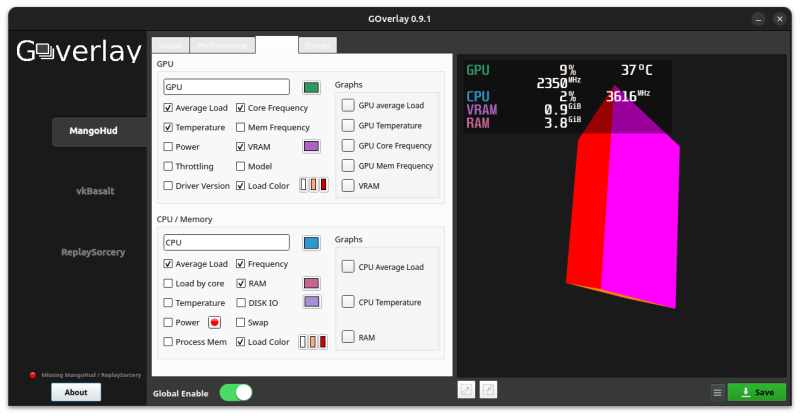Check CPU Average Load graph option
800x416 pixels.
coord(348,266)
